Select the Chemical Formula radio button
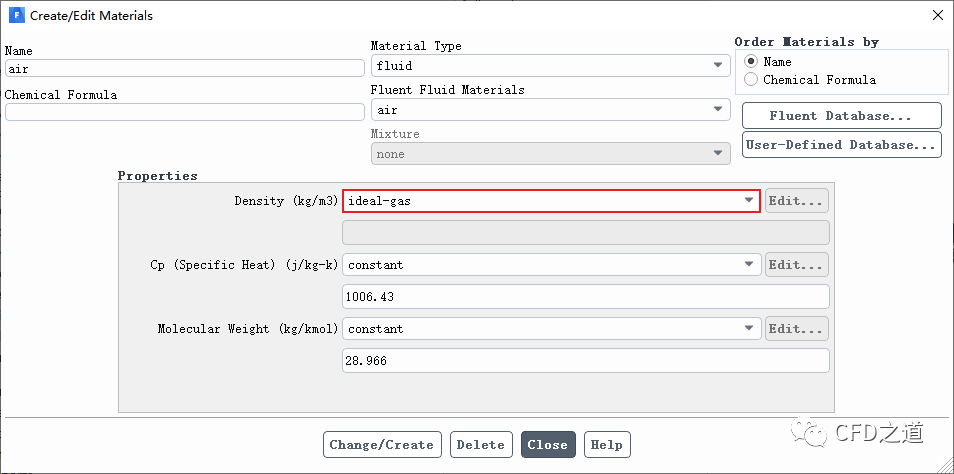 coord(751,80)
